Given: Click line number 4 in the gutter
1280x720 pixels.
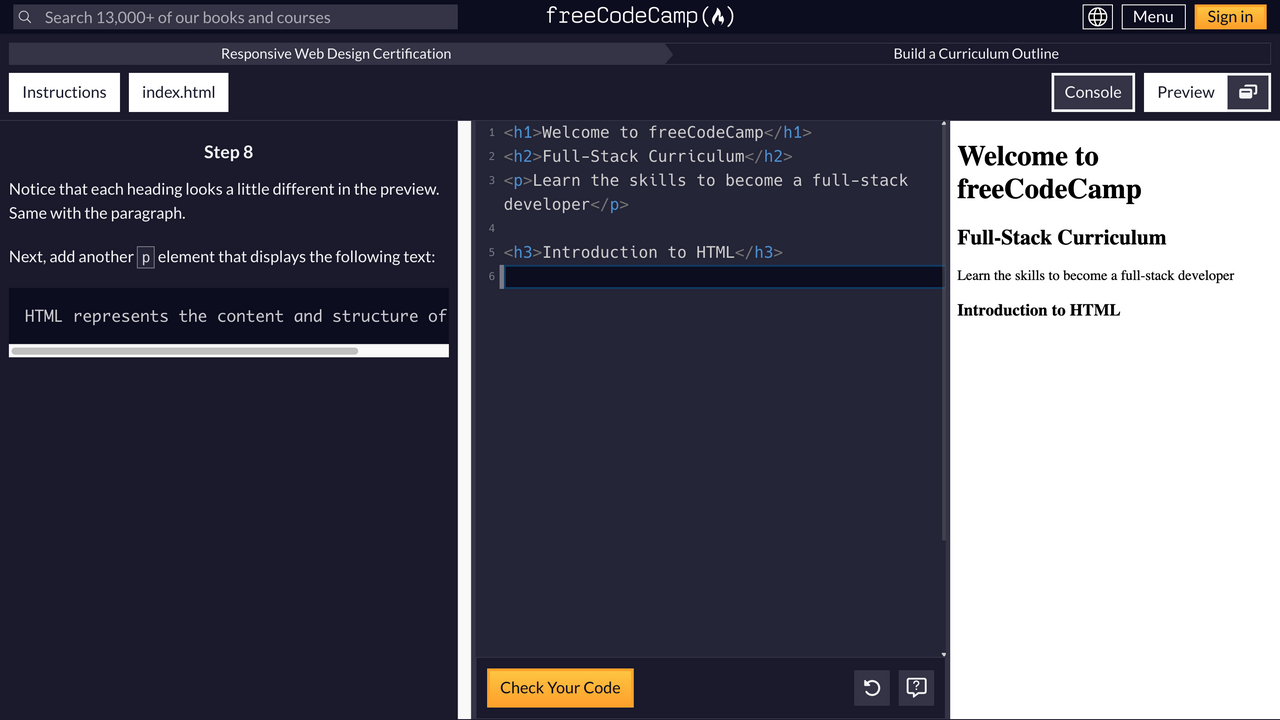Looking at the screenshot, I should [x=491, y=228].
